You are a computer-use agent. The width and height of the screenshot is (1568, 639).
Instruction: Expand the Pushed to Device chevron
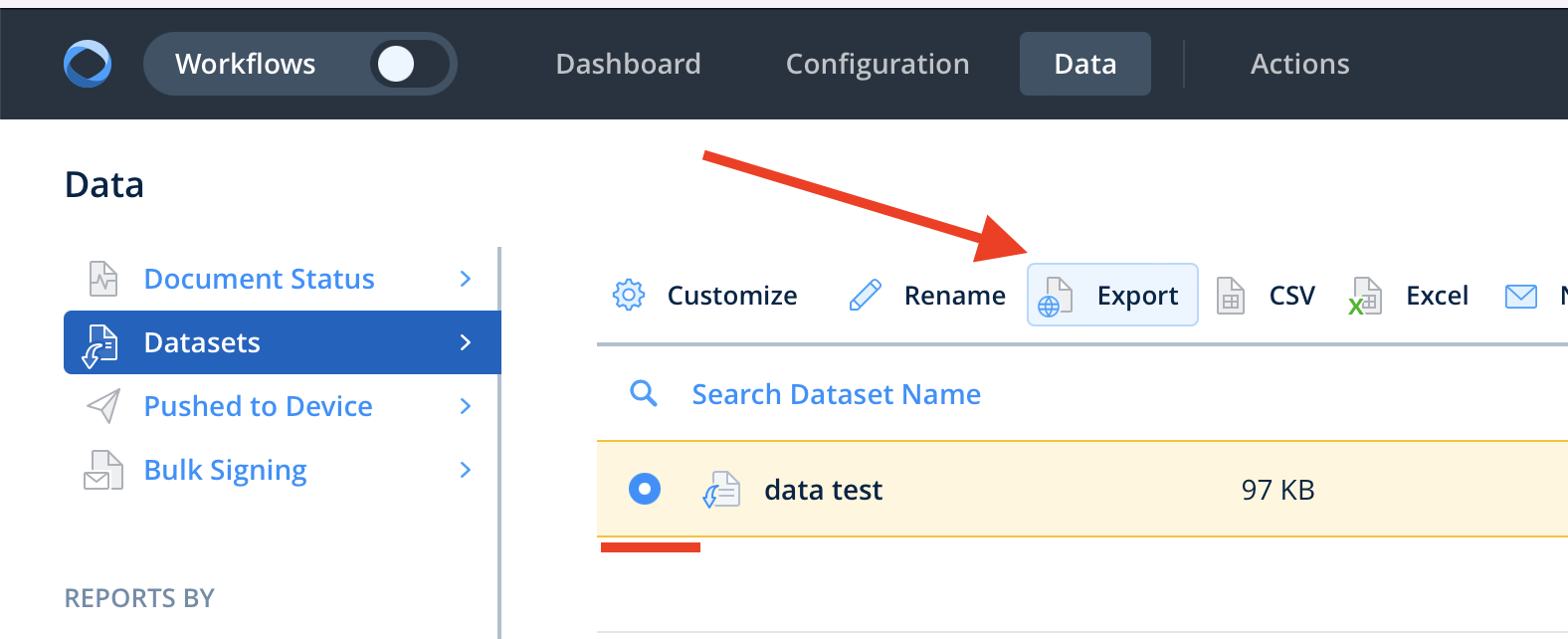tap(465, 406)
